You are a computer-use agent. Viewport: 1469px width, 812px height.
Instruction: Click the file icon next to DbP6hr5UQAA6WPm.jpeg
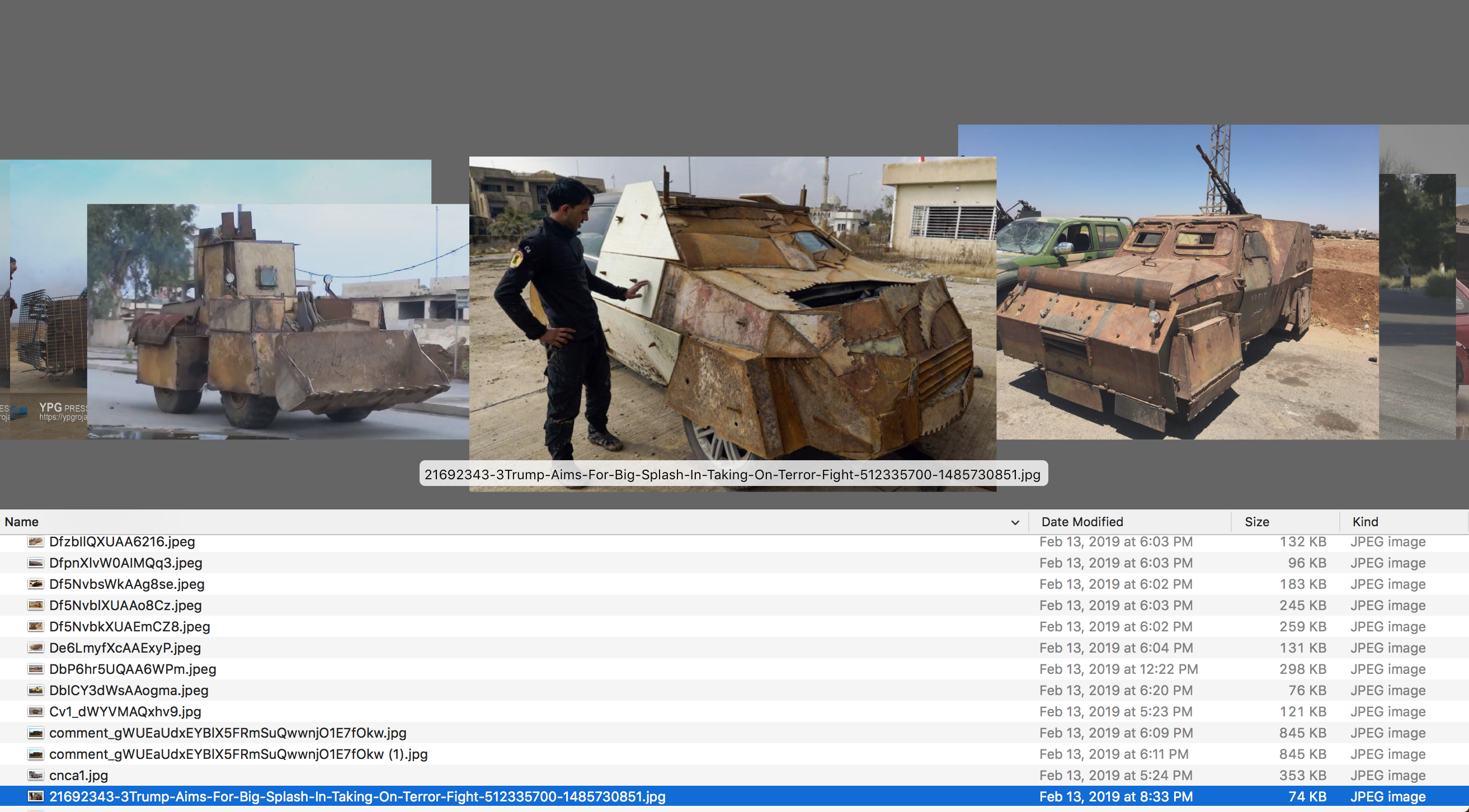(x=35, y=669)
